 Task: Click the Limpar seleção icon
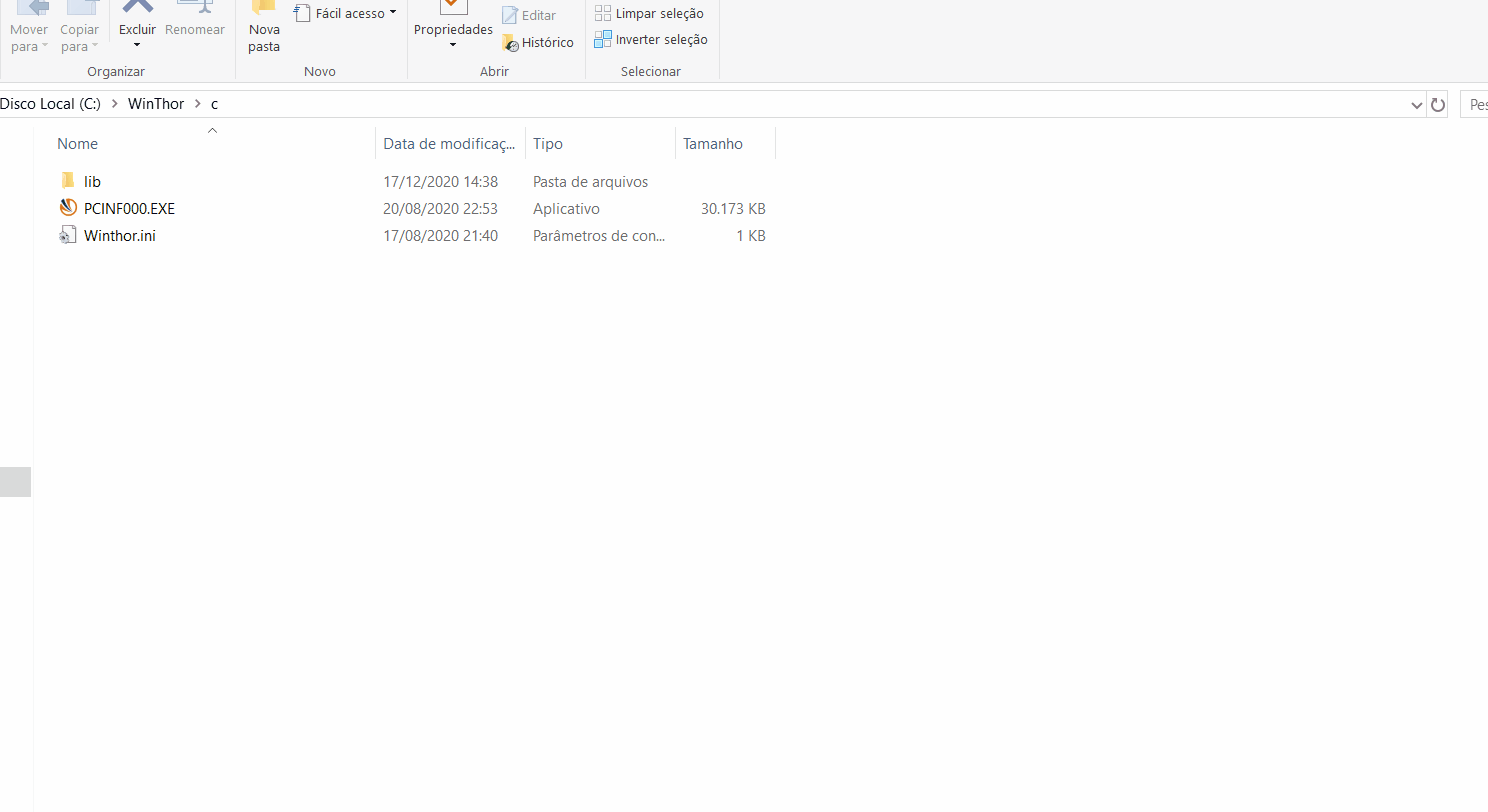[603, 13]
